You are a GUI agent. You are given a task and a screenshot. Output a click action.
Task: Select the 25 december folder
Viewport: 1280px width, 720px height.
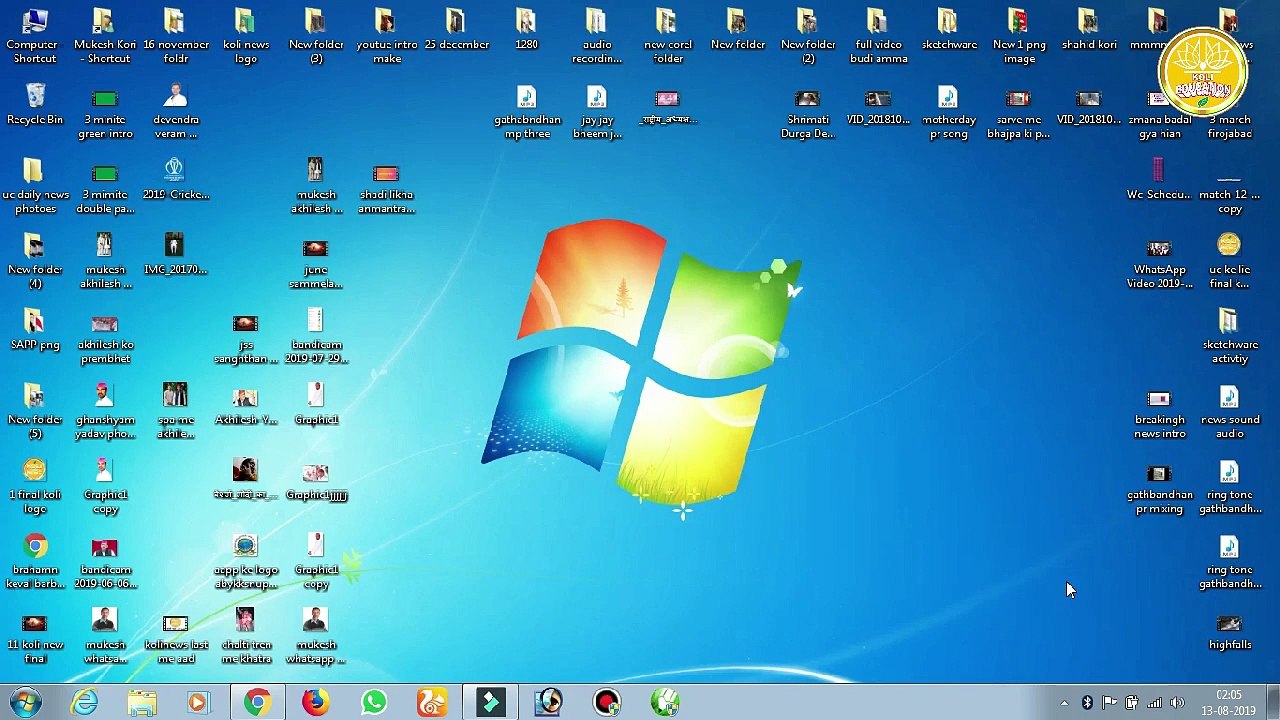[457, 30]
